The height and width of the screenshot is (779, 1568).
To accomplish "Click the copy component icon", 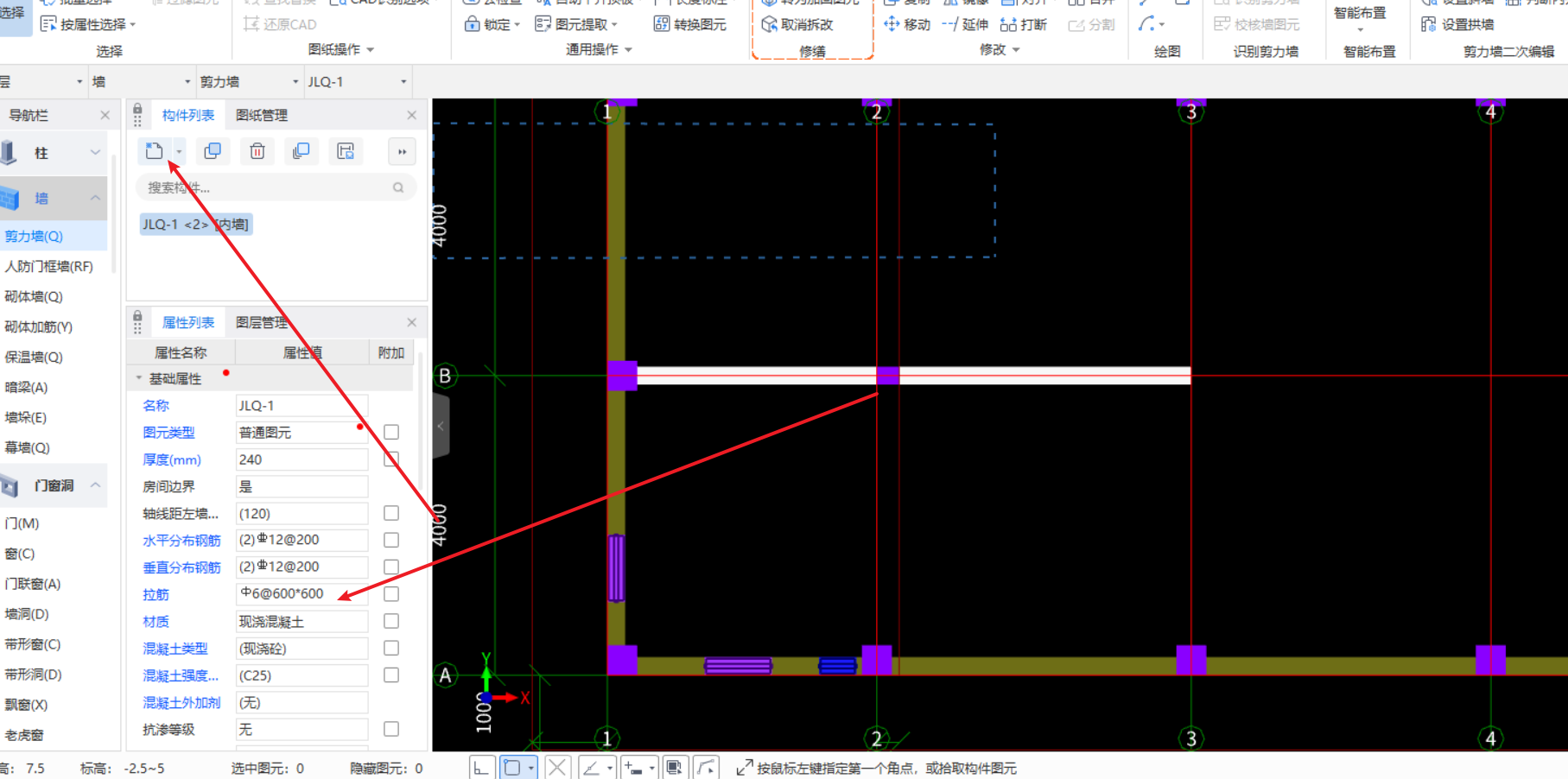I will (x=212, y=151).
